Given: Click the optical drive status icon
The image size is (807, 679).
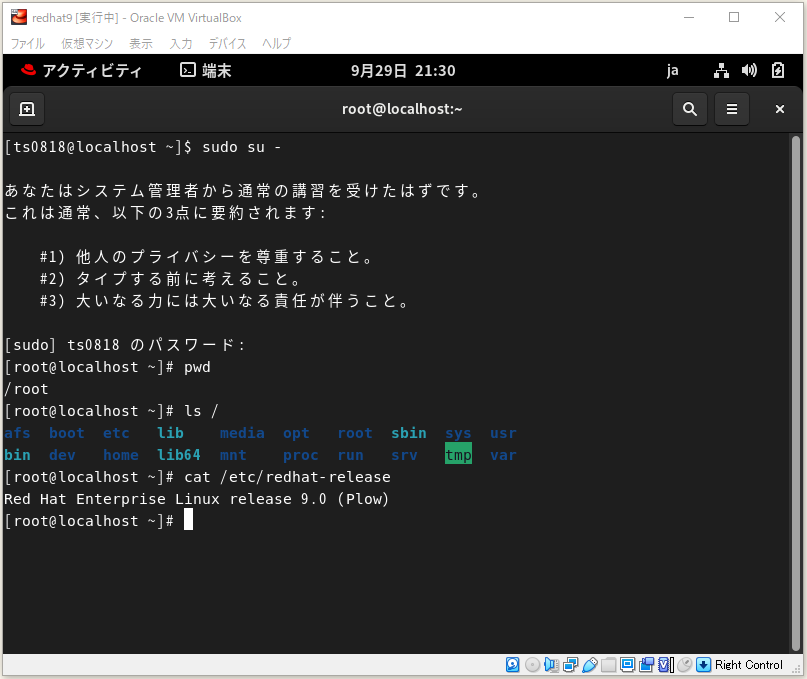Looking at the screenshot, I should [532, 665].
